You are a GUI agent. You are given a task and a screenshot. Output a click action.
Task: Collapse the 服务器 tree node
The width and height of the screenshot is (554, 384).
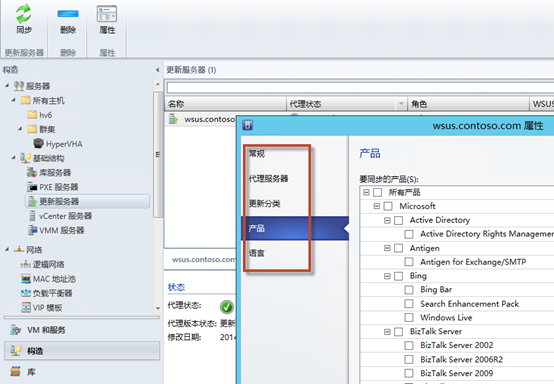click(7, 85)
